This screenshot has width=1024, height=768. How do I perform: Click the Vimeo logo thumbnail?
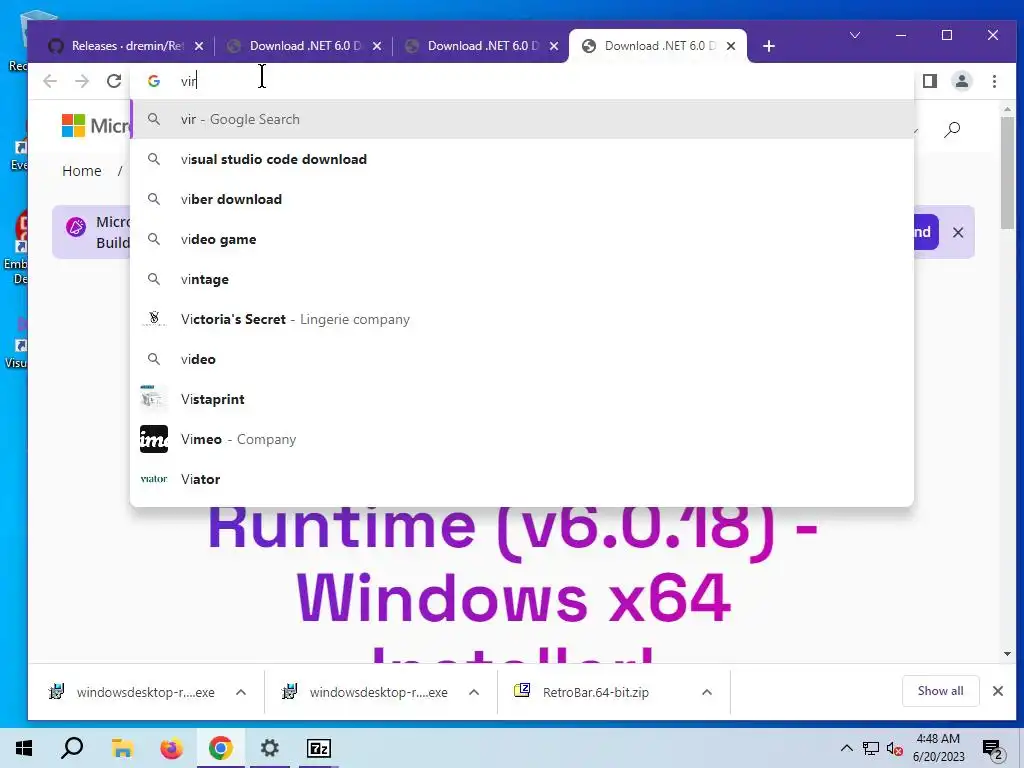click(x=154, y=439)
